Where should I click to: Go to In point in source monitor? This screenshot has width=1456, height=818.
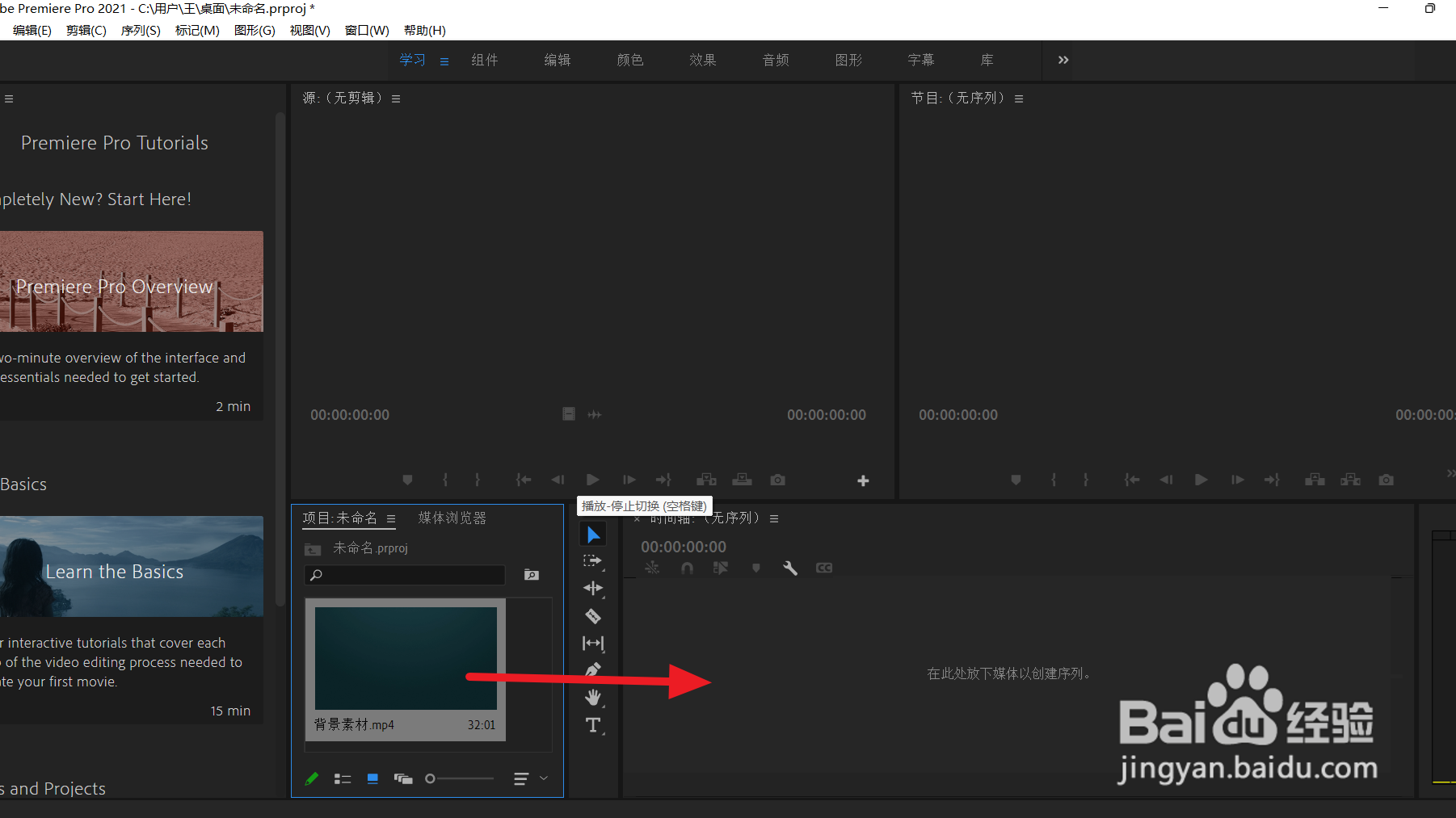524,480
